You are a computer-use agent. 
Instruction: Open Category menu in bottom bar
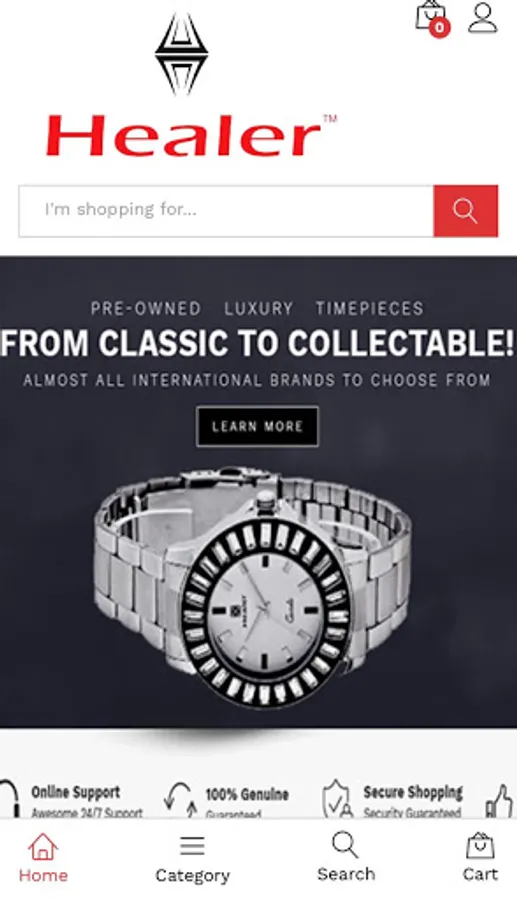click(192, 859)
